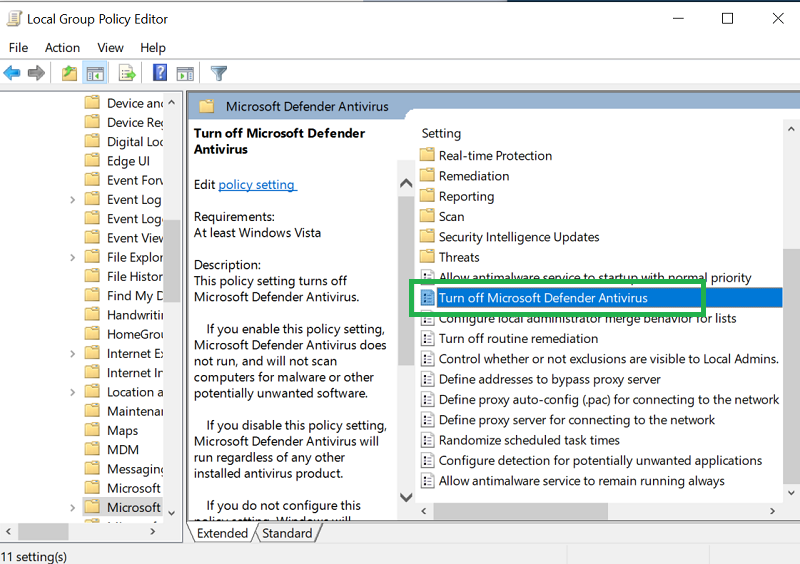
Task: Click the Remediation folder icon
Action: (427, 175)
